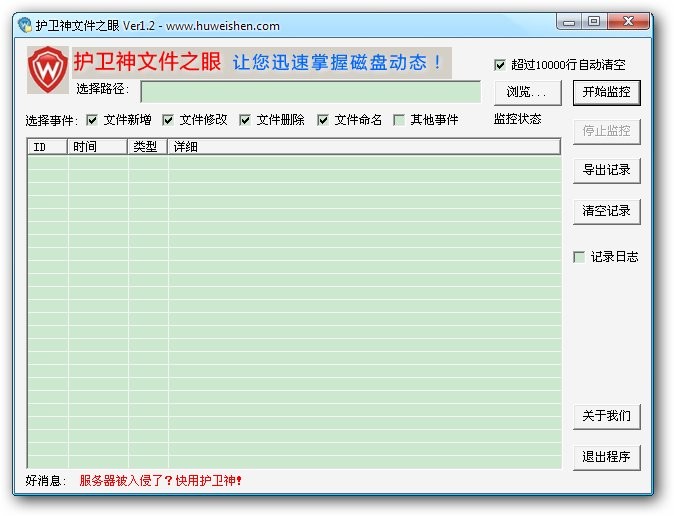This screenshot has height=516, width=674.
Task: Enable the 其他事件 checkbox
Action: click(399, 120)
